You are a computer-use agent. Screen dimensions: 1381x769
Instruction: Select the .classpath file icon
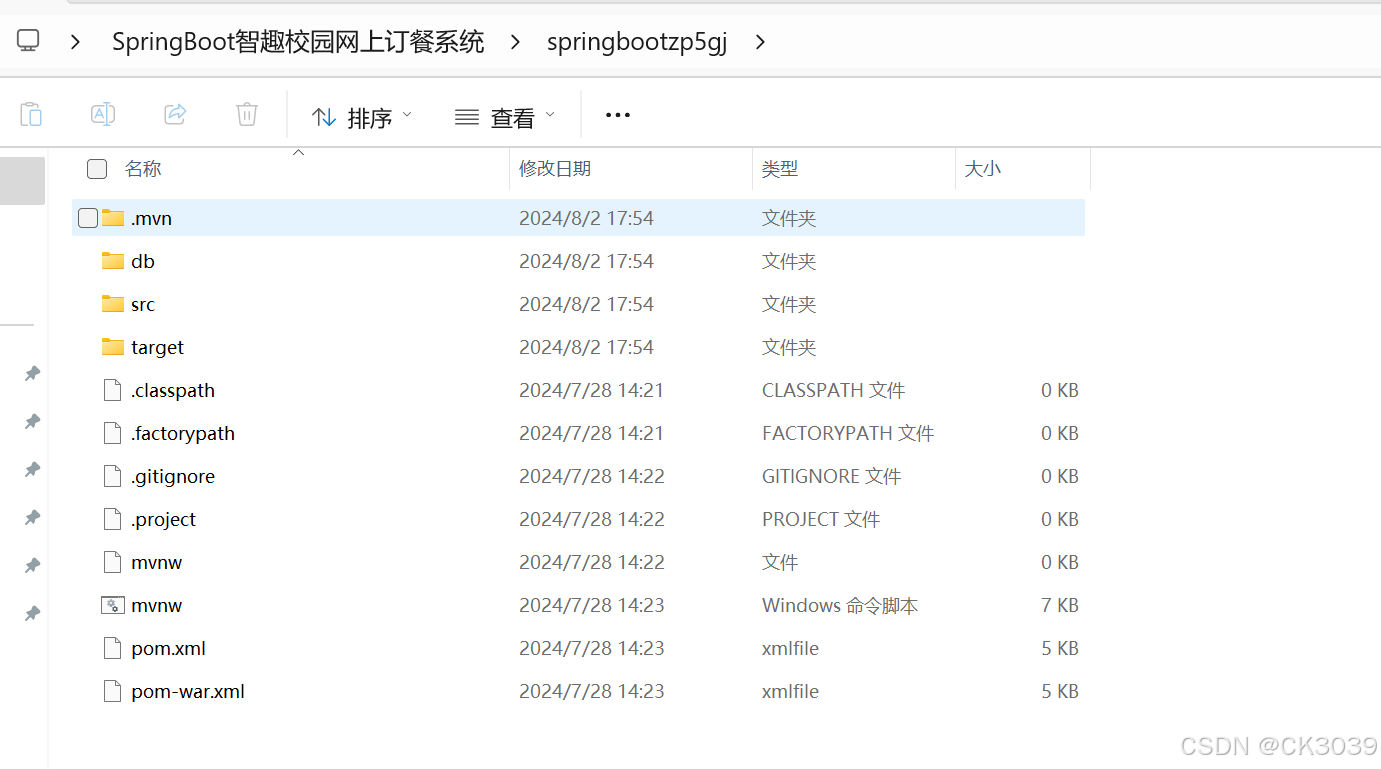113,390
